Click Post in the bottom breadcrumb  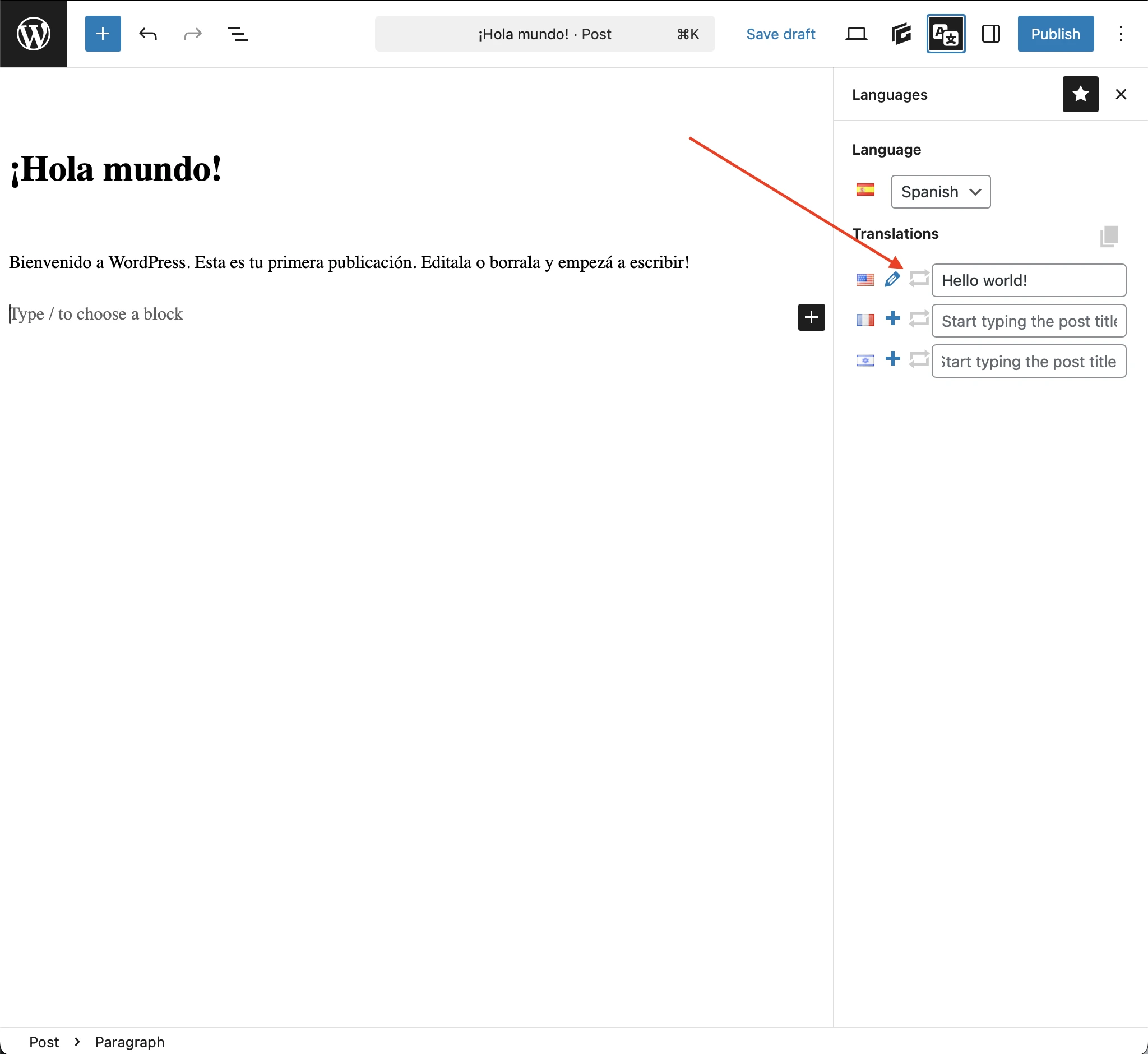pos(44,1042)
